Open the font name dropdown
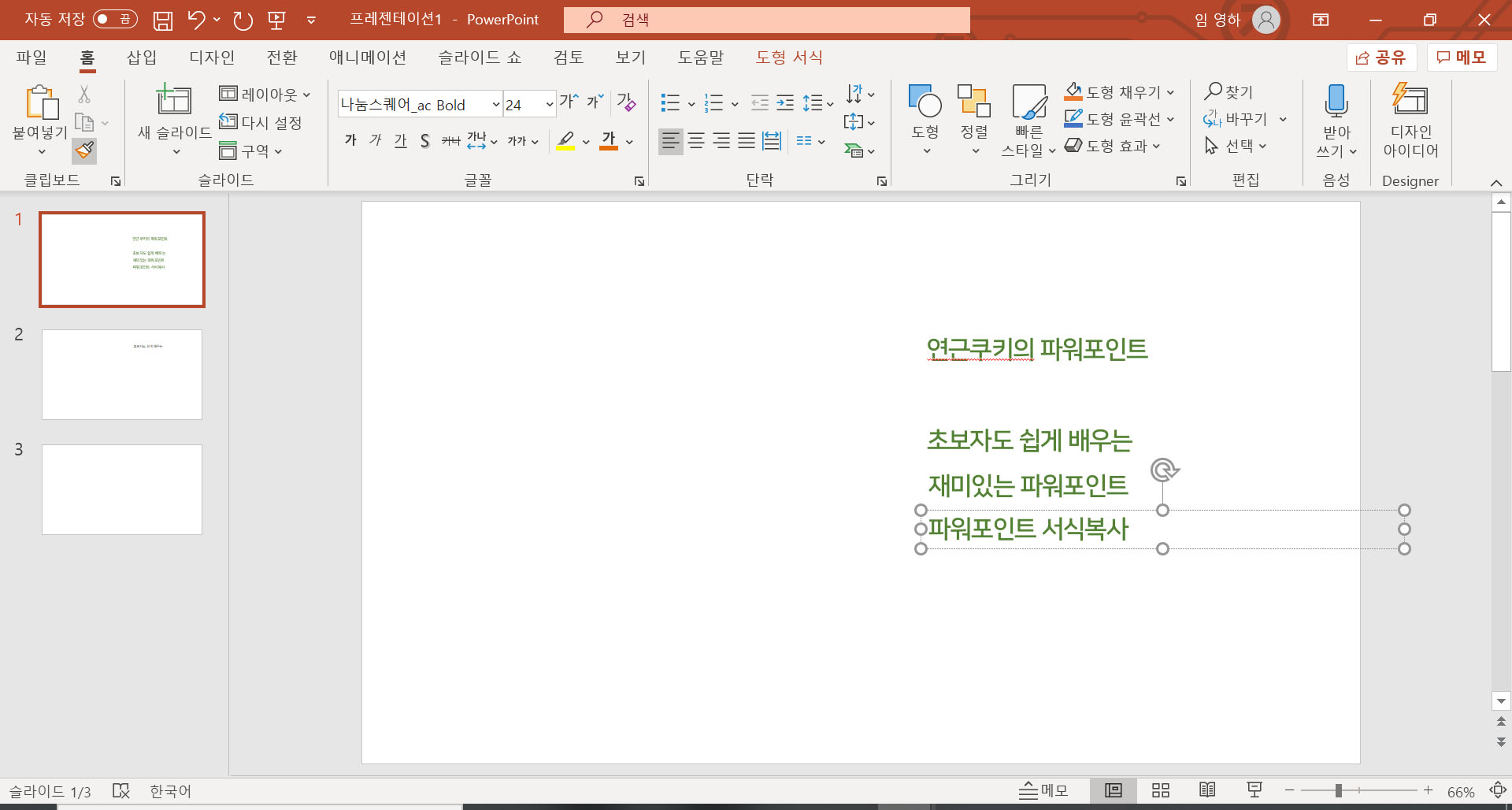Screen dimensions: 1512x810 pos(496,105)
